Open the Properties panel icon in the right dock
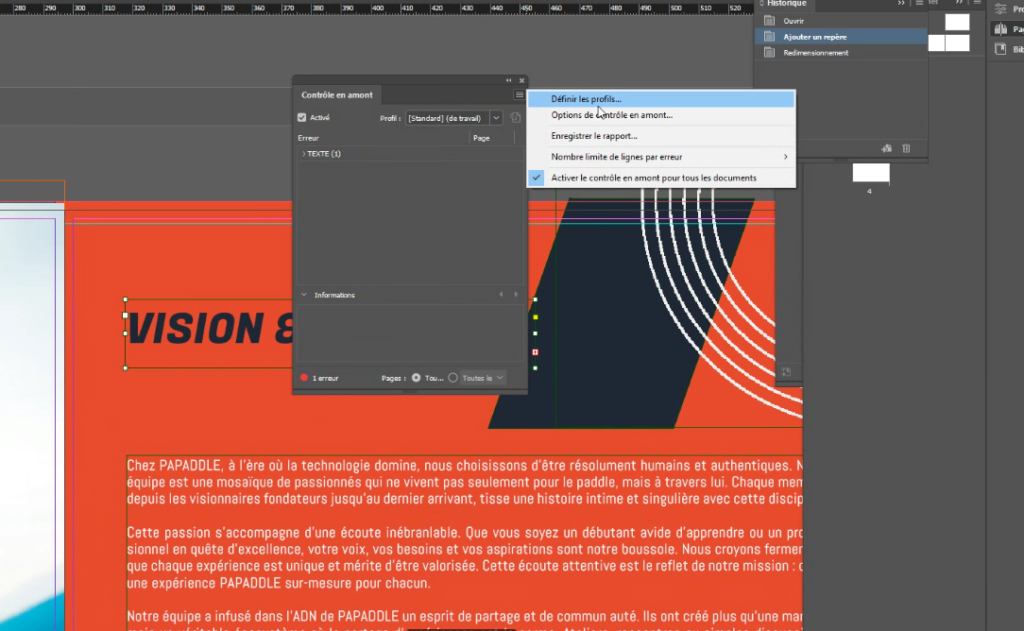The height and width of the screenshot is (631, 1024). (1001, 7)
